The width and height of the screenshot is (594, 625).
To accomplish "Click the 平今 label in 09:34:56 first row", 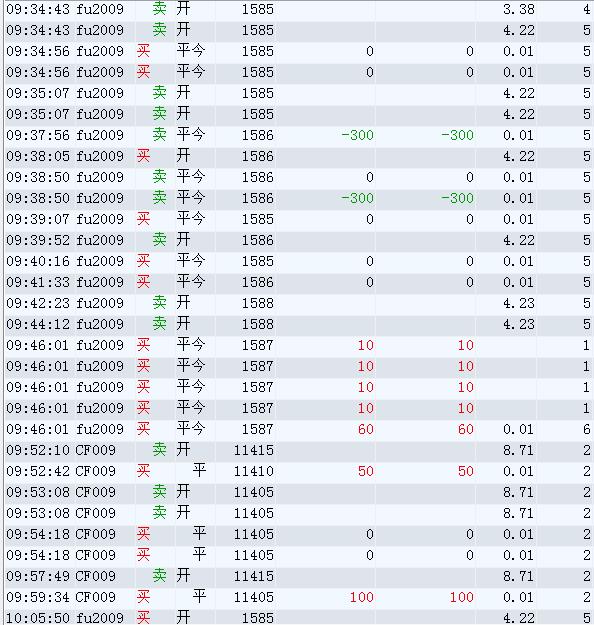I will click(x=191, y=51).
